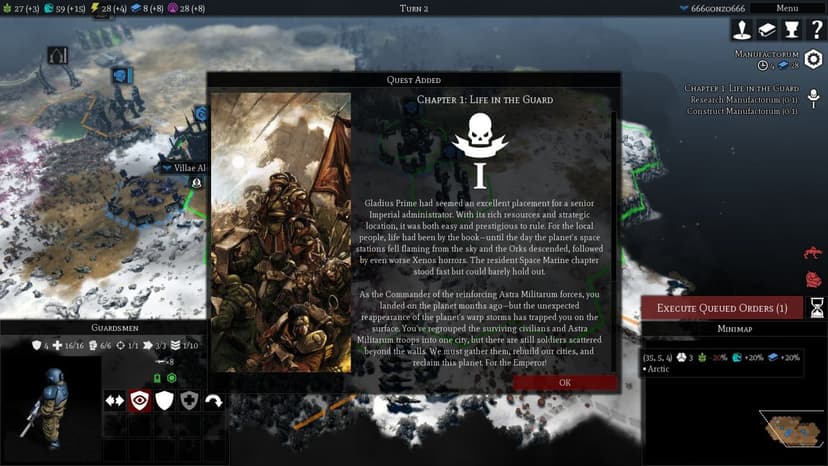Click the green battery trait icon
The image size is (828, 466).
(157, 378)
